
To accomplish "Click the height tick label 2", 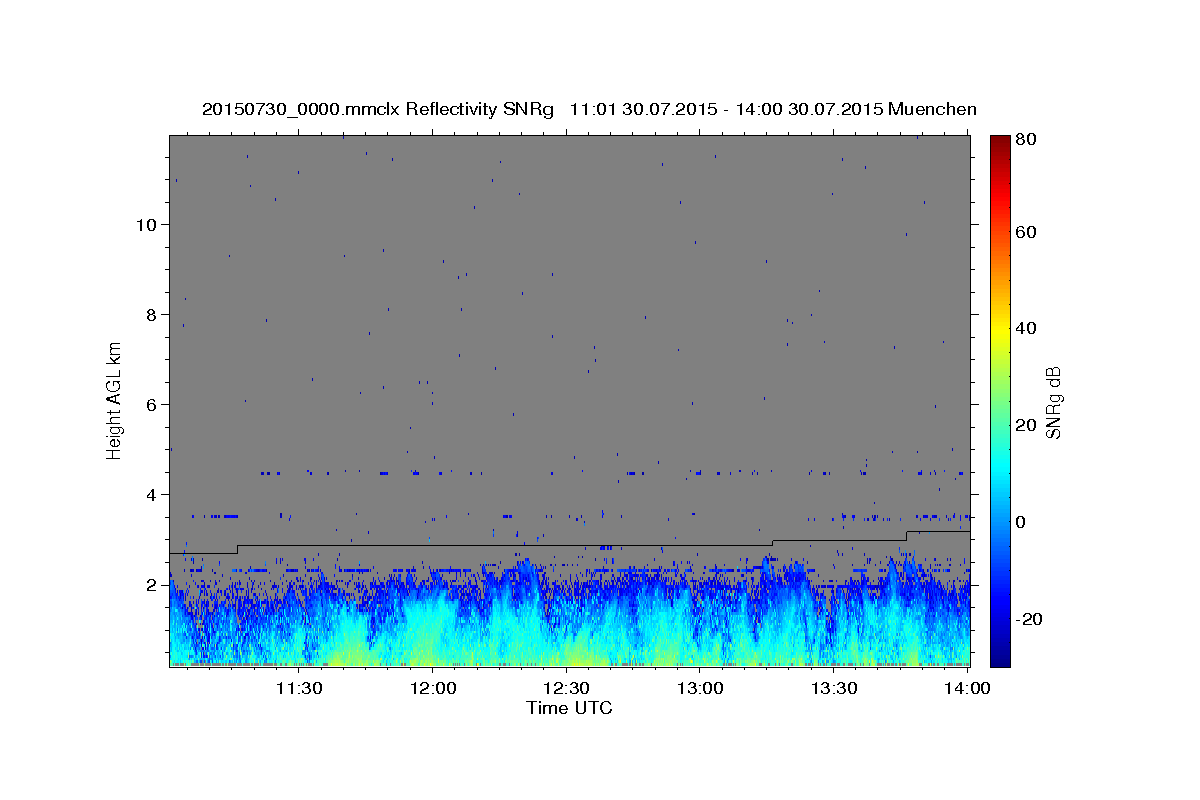I will (x=150, y=585).
